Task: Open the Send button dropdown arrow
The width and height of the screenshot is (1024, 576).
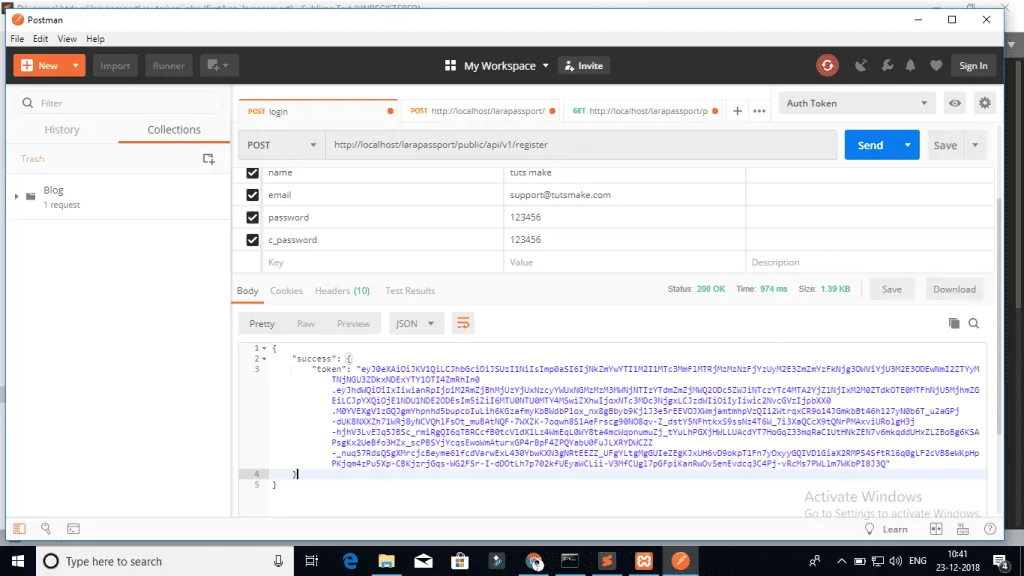Action: pyautogui.click(x=908, y=145)
